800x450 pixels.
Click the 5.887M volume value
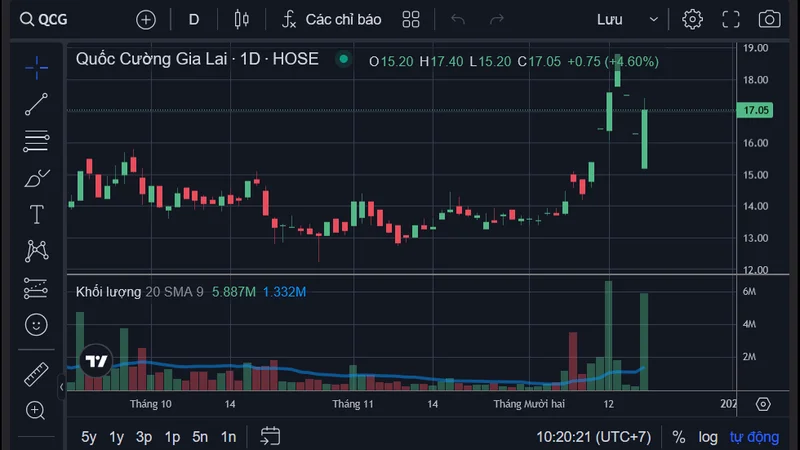coord(234,292)
